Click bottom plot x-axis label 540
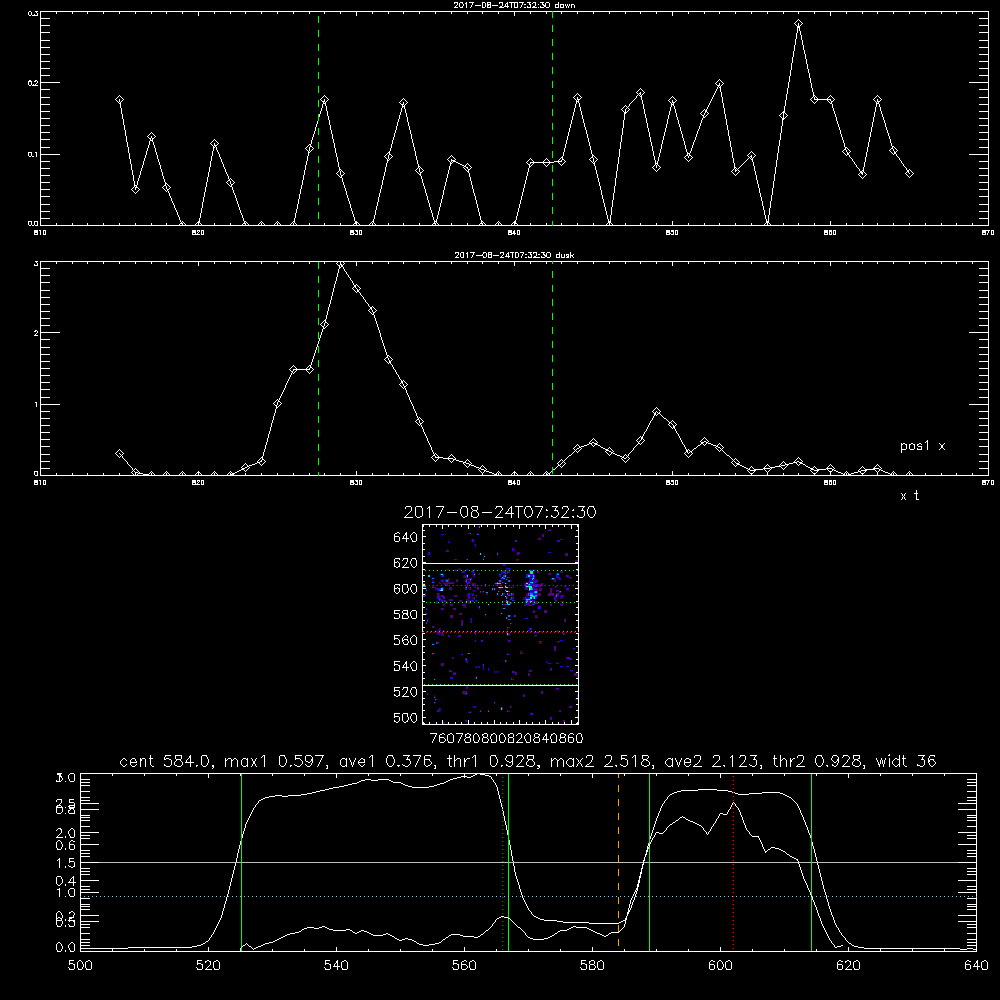 [336, 966]
